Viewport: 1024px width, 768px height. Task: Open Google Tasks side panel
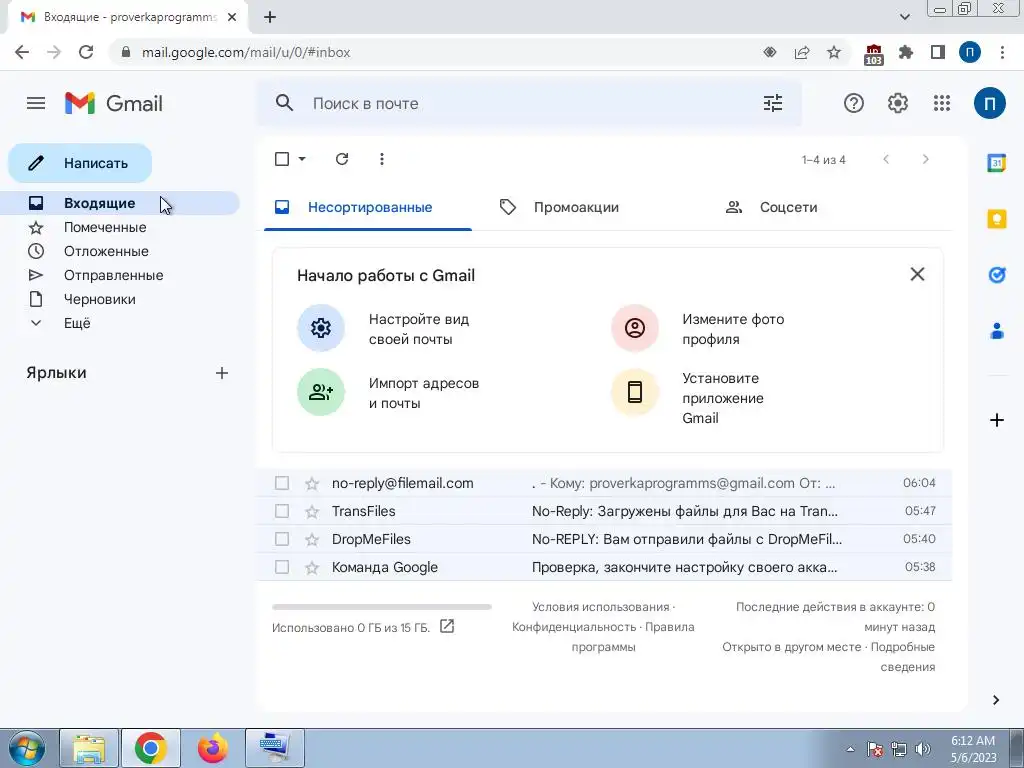pyautogui.click(x=997, y=275)
